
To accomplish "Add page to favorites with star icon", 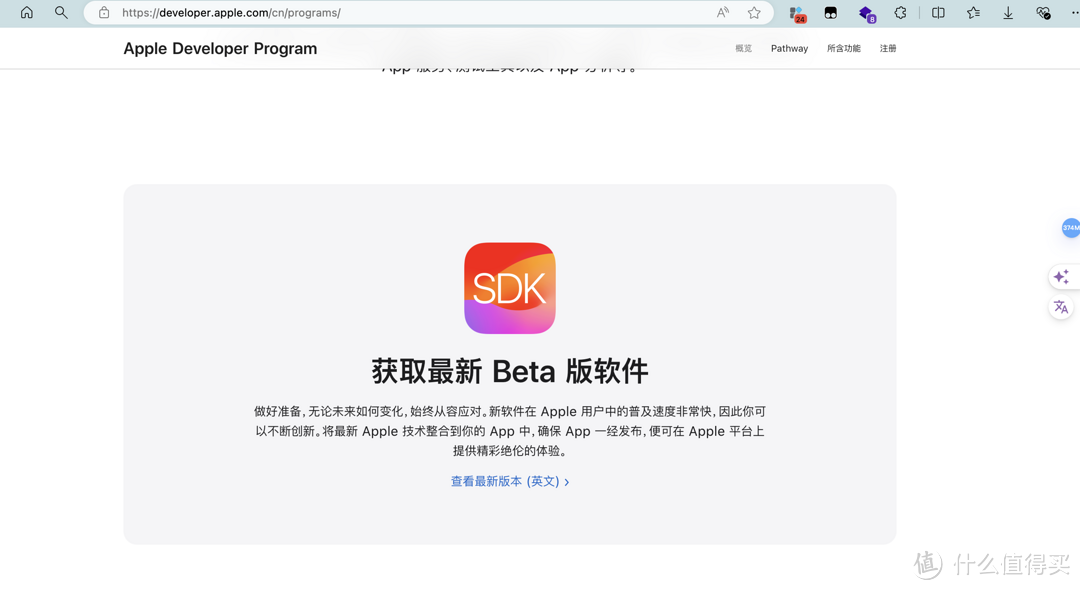I will [754, 12].
